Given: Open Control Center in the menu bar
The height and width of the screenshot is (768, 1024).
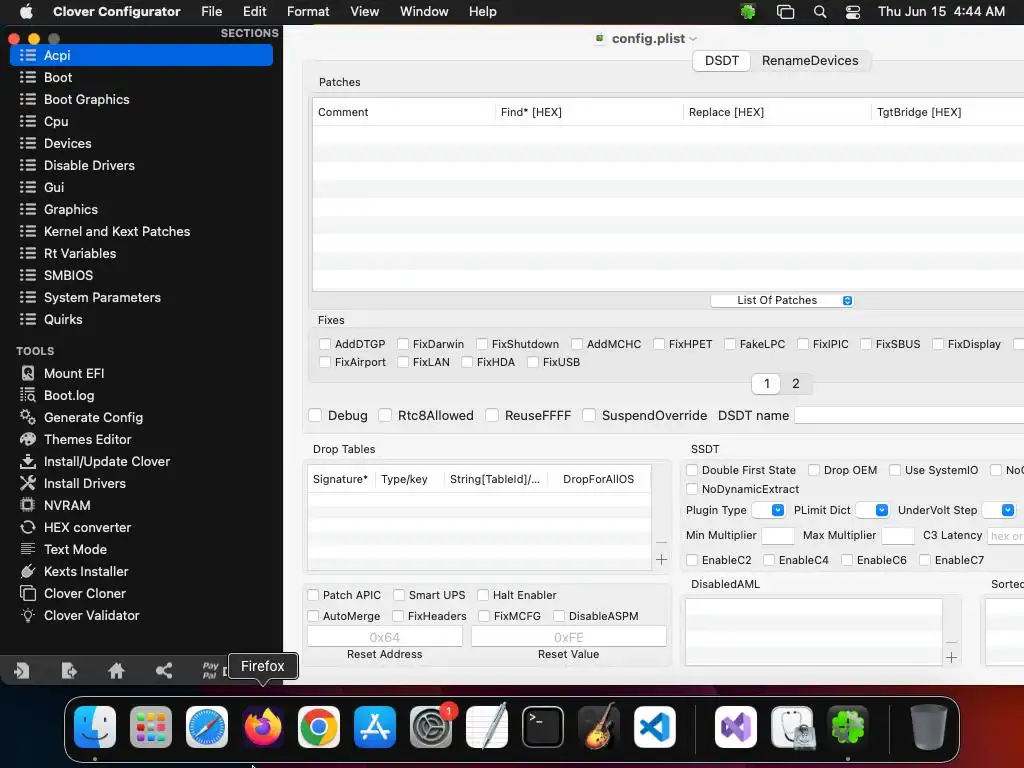Looking at the screenshot, I should tap(852, 11).
